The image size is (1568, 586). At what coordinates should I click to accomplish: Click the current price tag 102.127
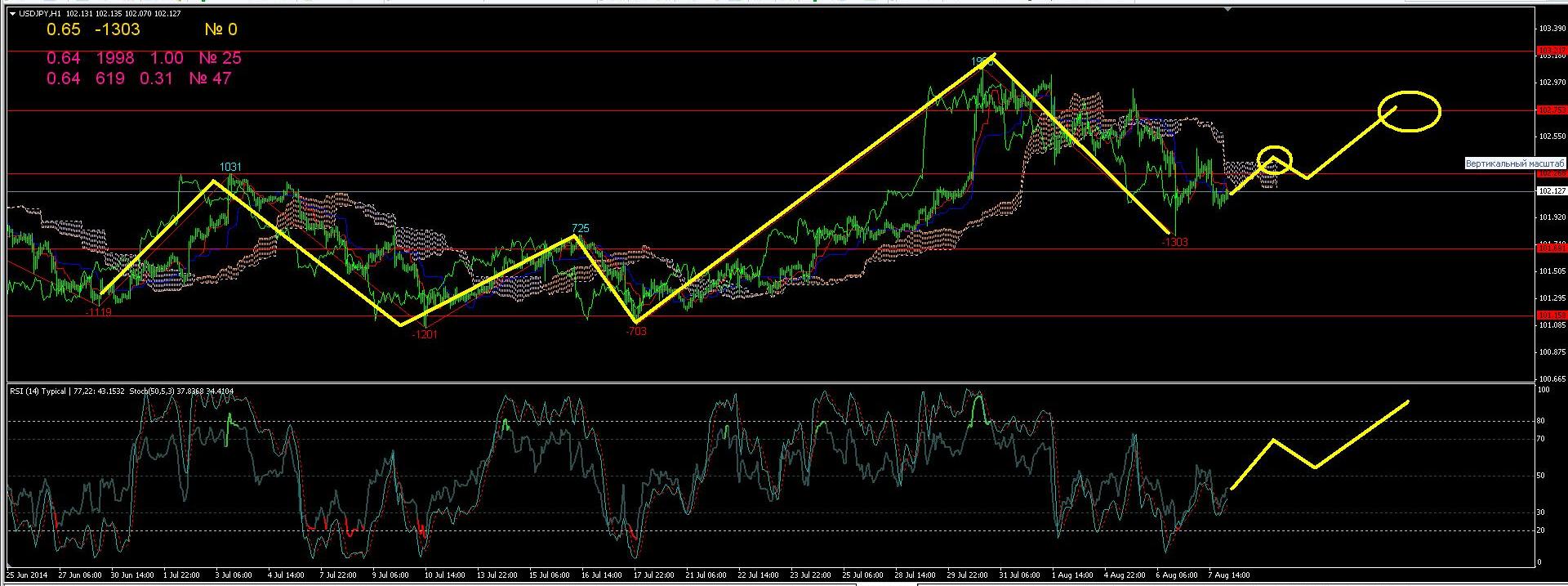tap(1551, 191)
